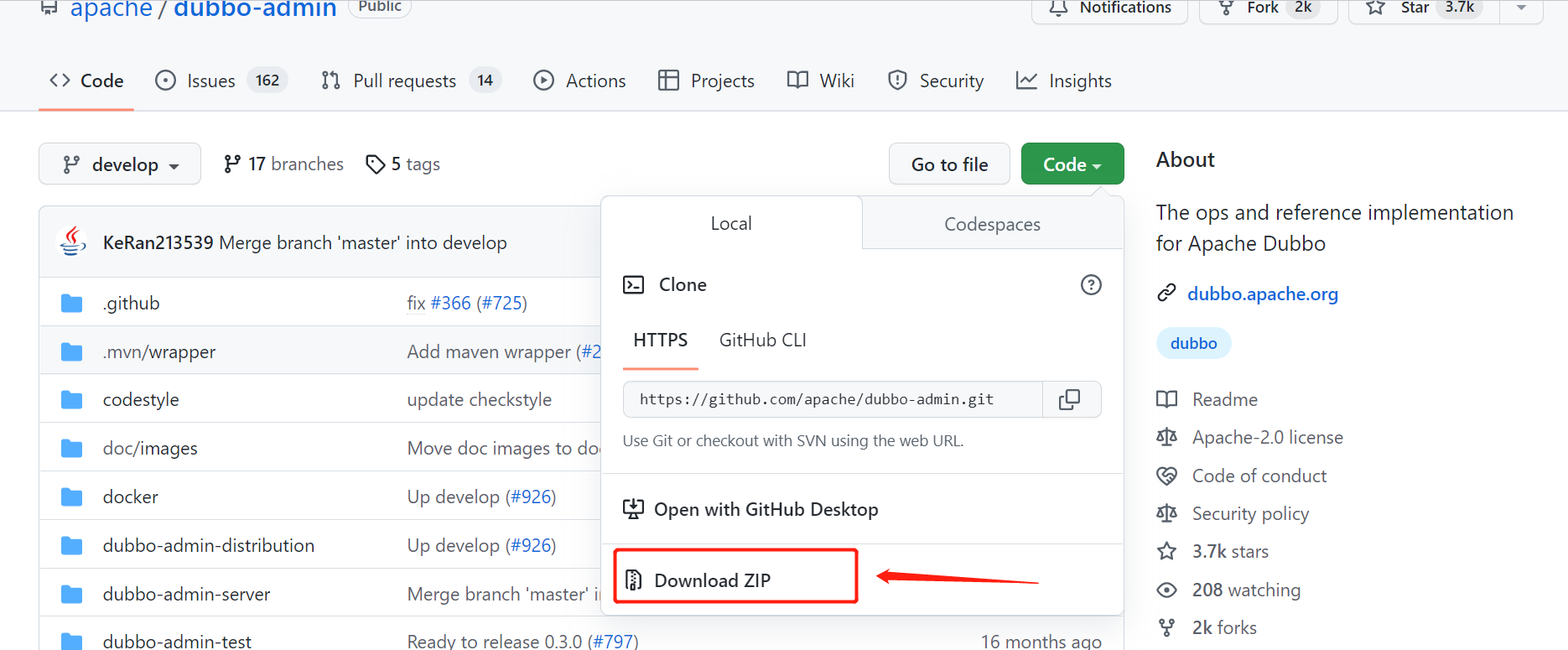Click the tag icon beside 5 tags
The height and width of the screenshot is (650, 1568).
(x=376, y=164)
